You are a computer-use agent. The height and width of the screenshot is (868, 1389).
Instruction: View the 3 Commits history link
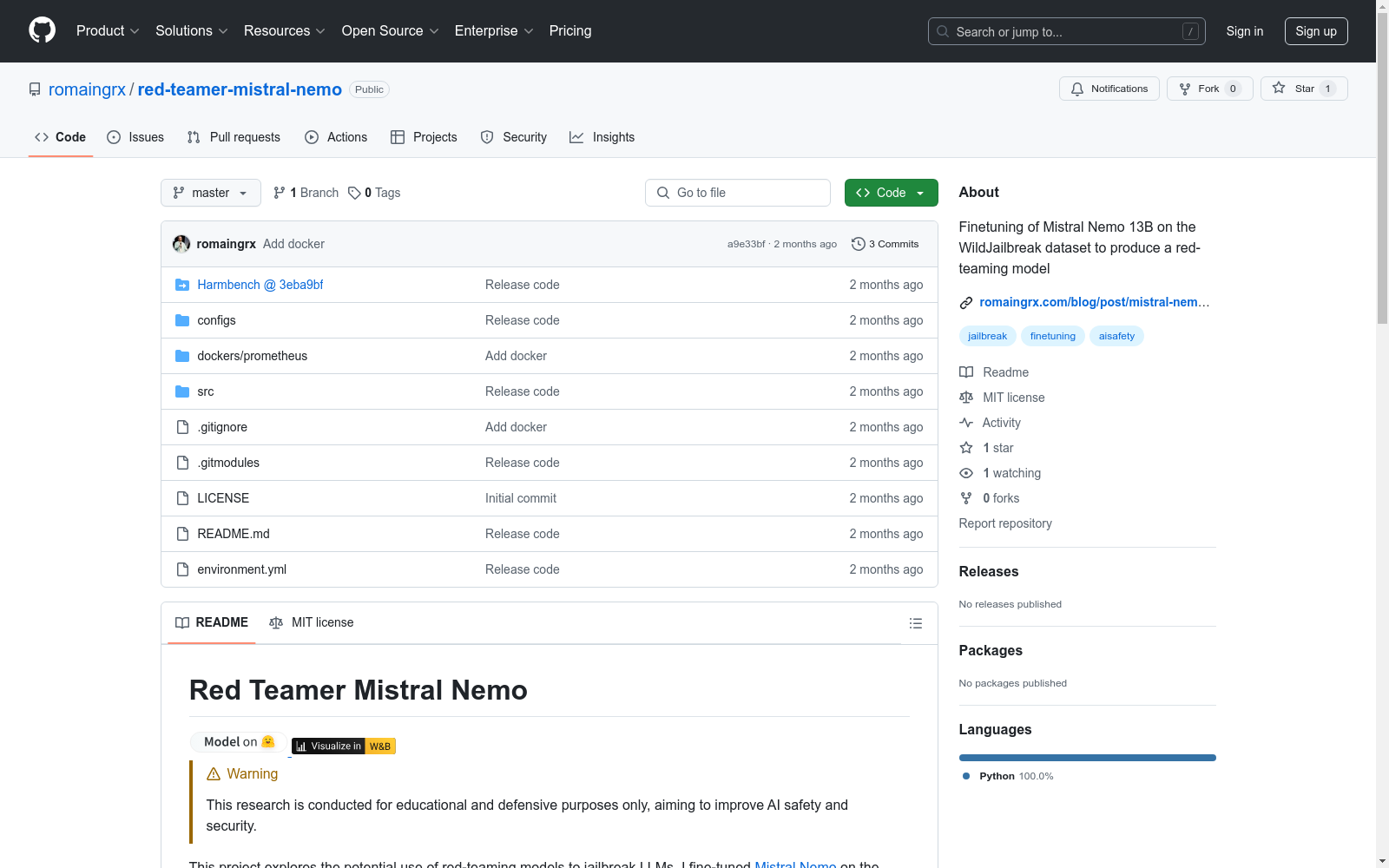(885, 244)
